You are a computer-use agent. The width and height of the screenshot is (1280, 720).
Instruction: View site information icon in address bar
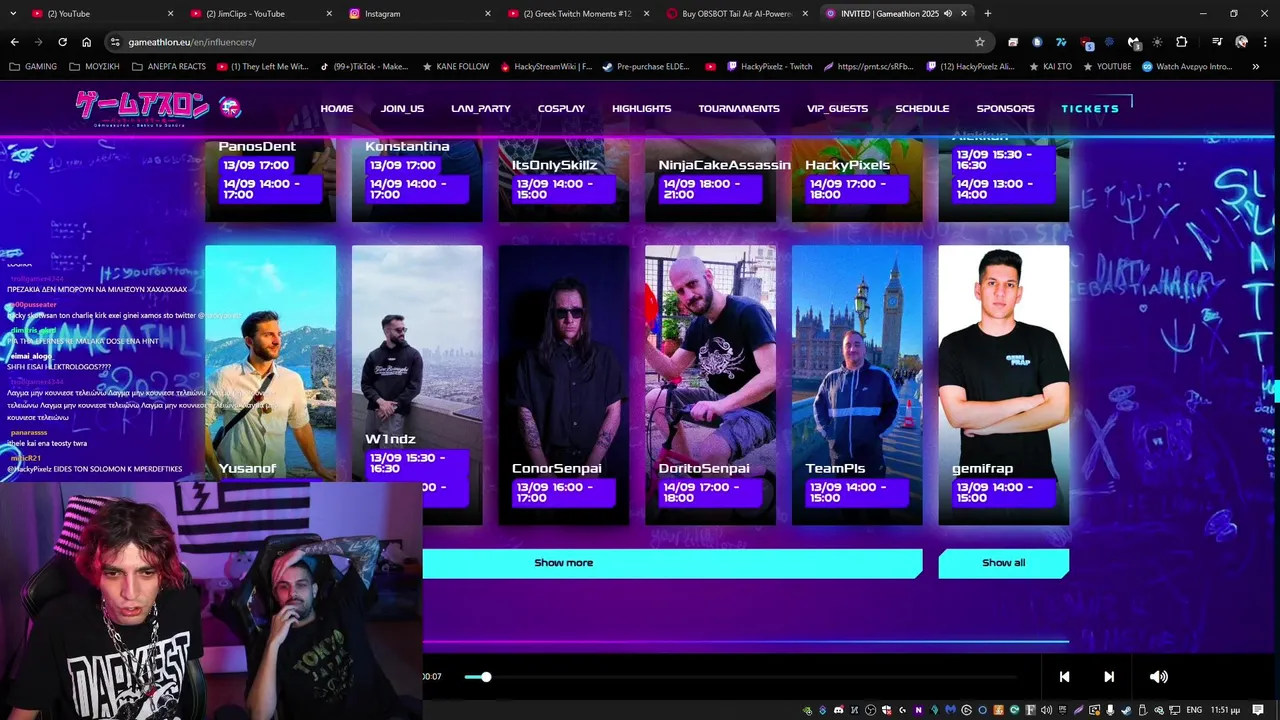(115, 42)
